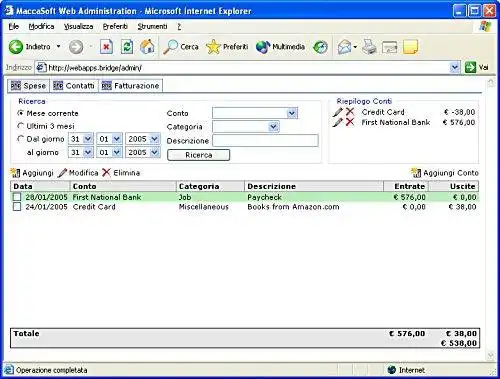Screen dimensions: 500x379
Task: Open the File menu
Action: [14, 26]
